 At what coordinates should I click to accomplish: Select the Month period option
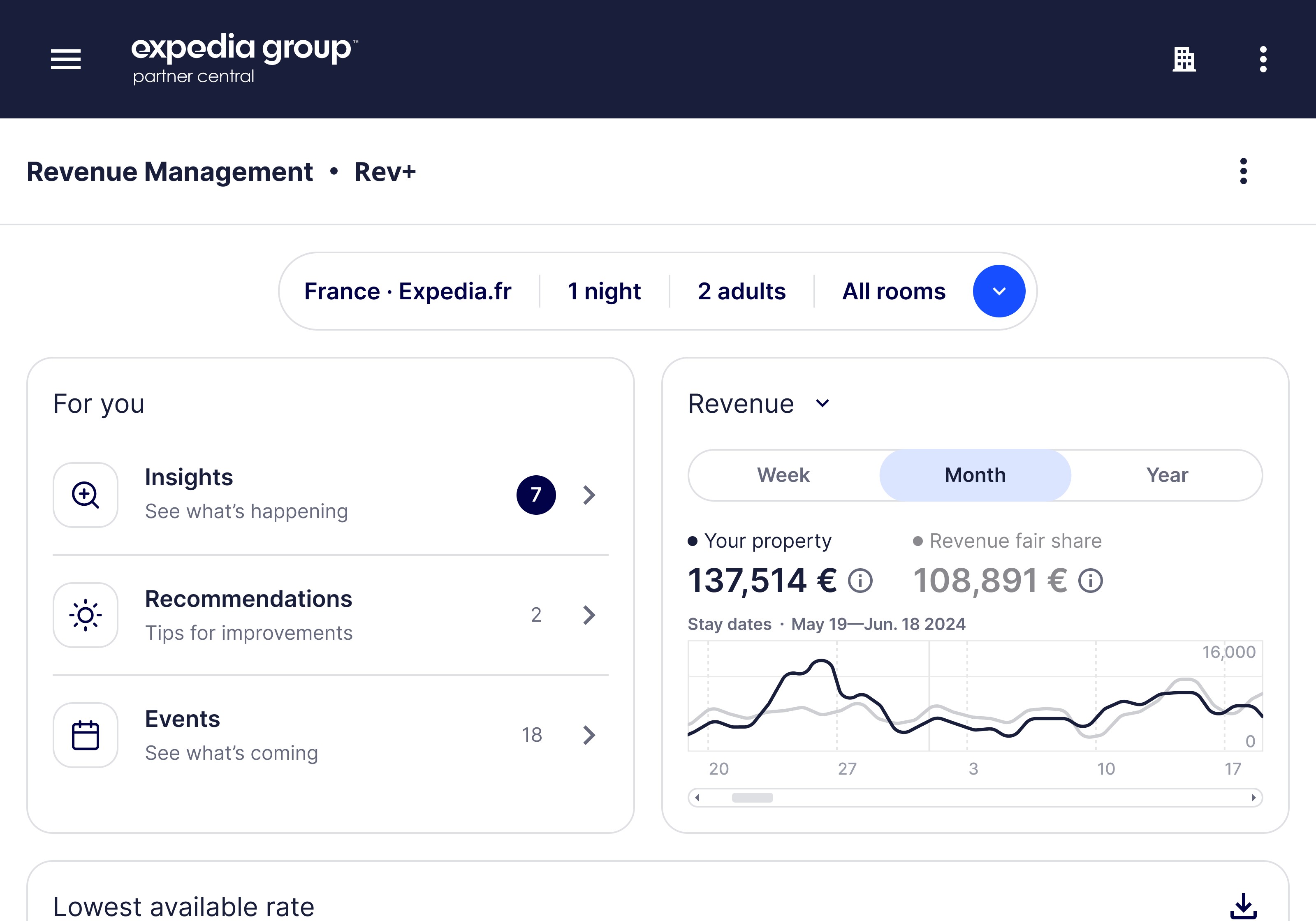[x=975, y=475]
